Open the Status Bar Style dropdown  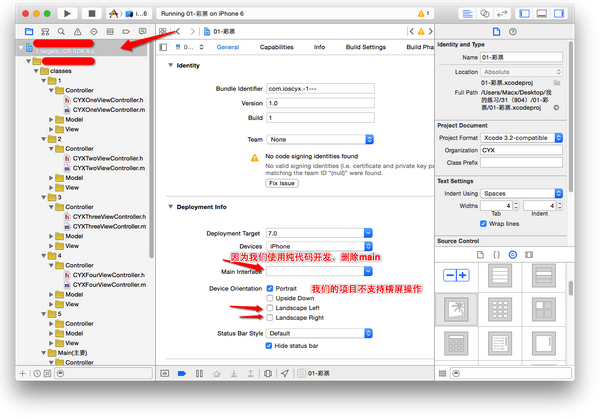click(319, 333)
